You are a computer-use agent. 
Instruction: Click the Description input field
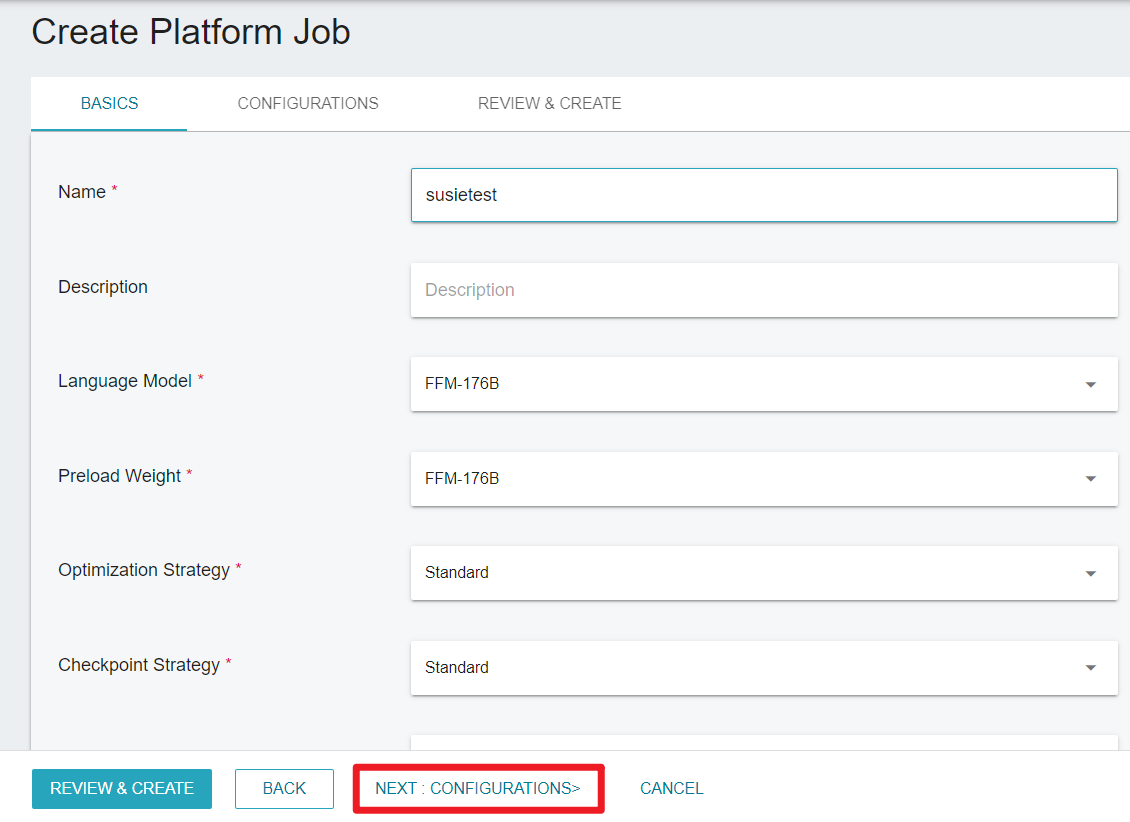tap(764, 289)
